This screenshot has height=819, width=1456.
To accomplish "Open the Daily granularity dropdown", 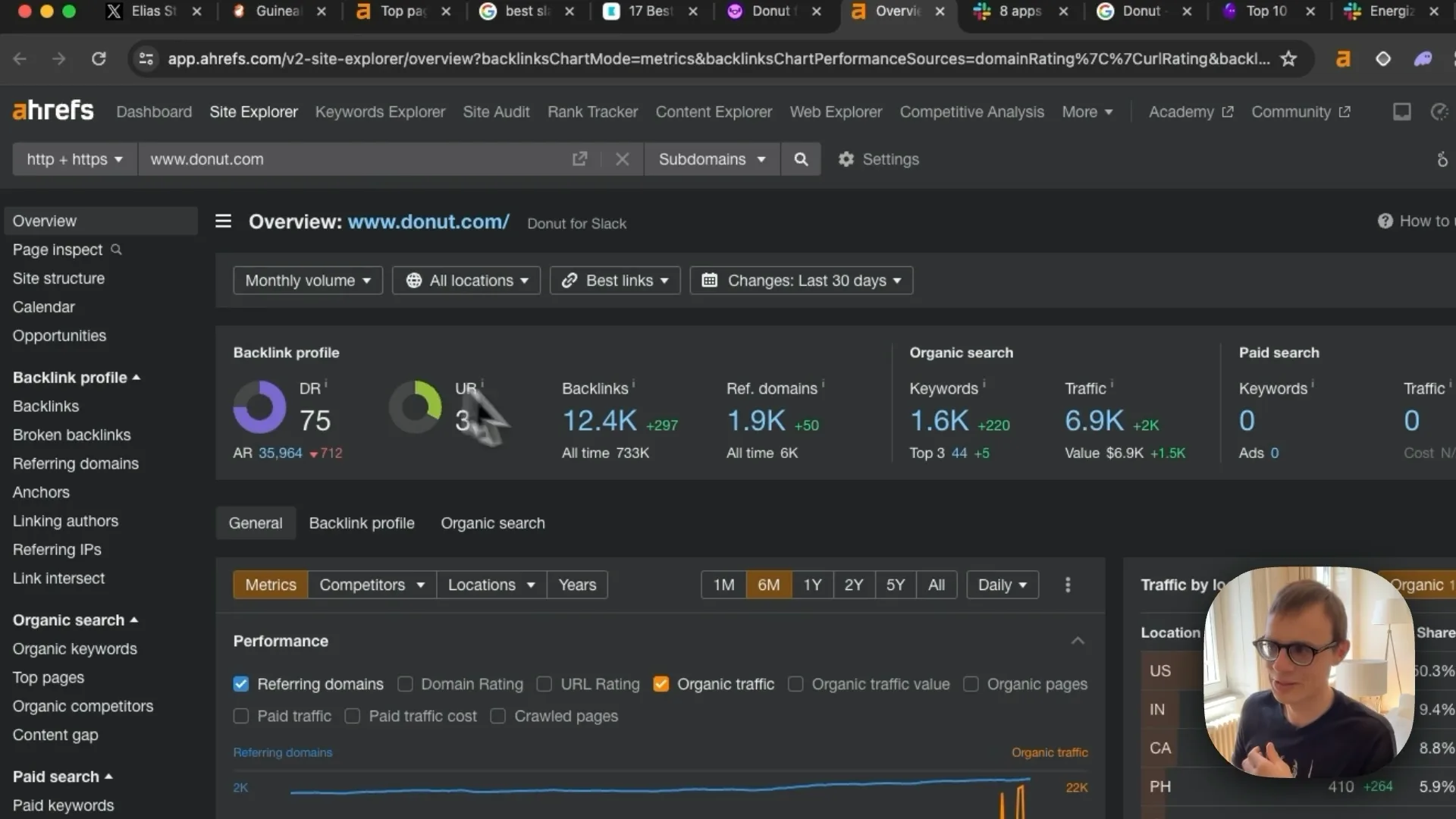I will click(x=1002, y=585).
